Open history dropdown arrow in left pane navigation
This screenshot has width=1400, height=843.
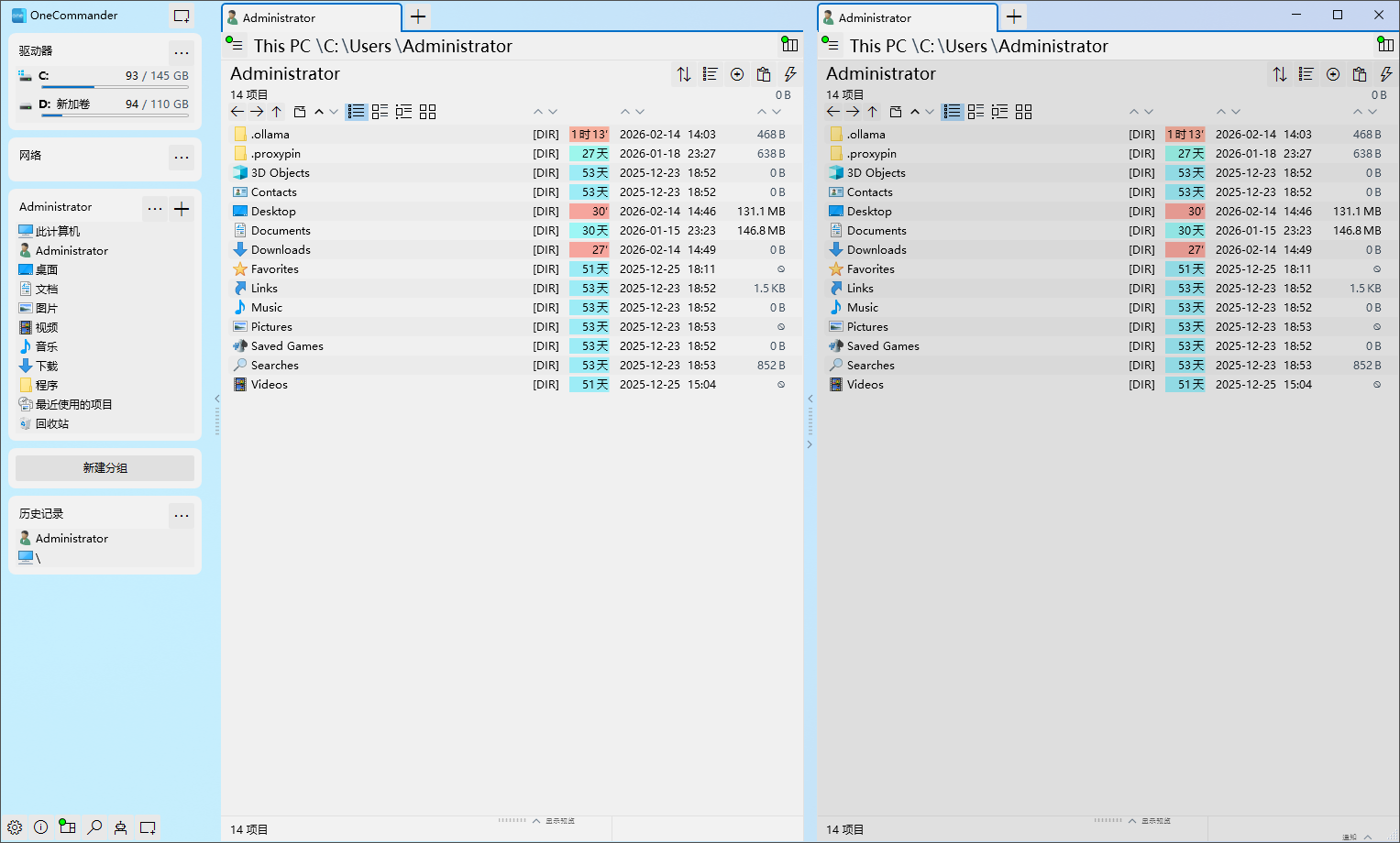(x=334, y=112)
